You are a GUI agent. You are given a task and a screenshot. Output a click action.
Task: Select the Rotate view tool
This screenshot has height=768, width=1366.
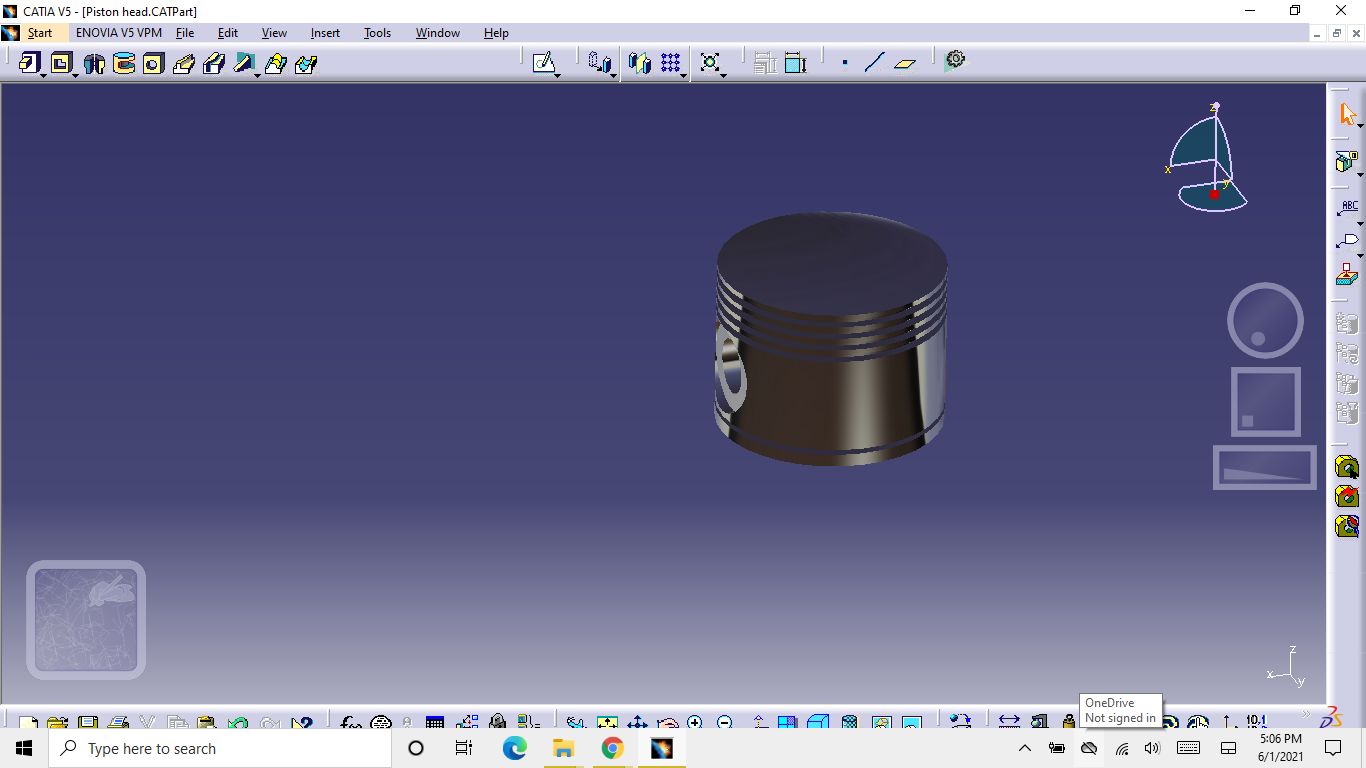668,722
